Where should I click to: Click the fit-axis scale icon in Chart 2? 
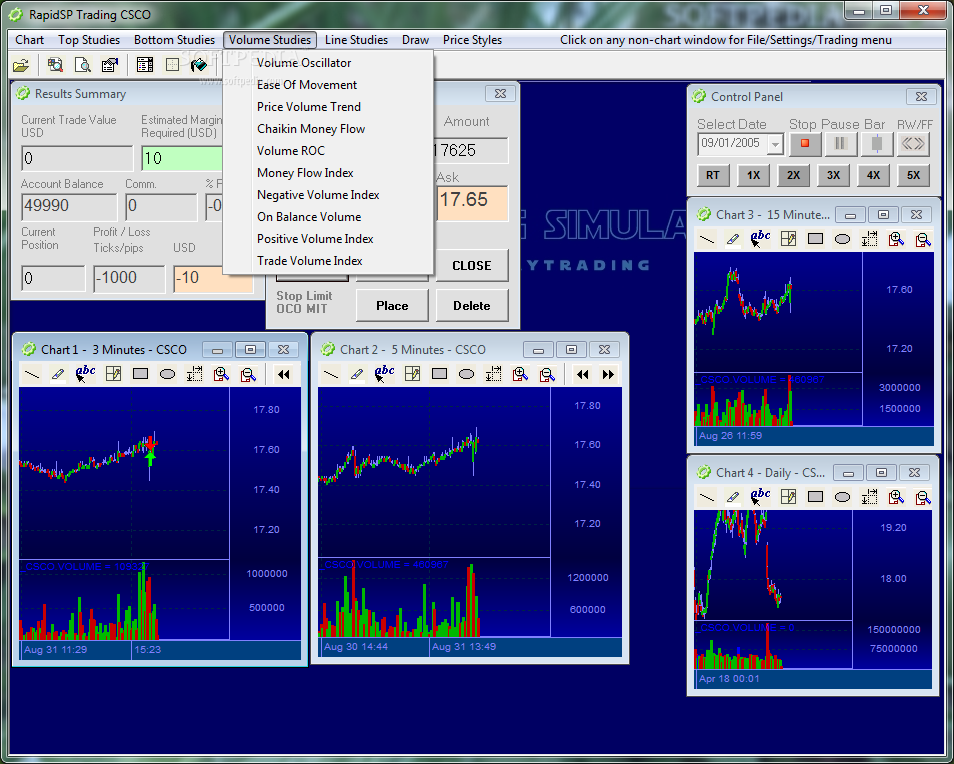coord(493,374)
